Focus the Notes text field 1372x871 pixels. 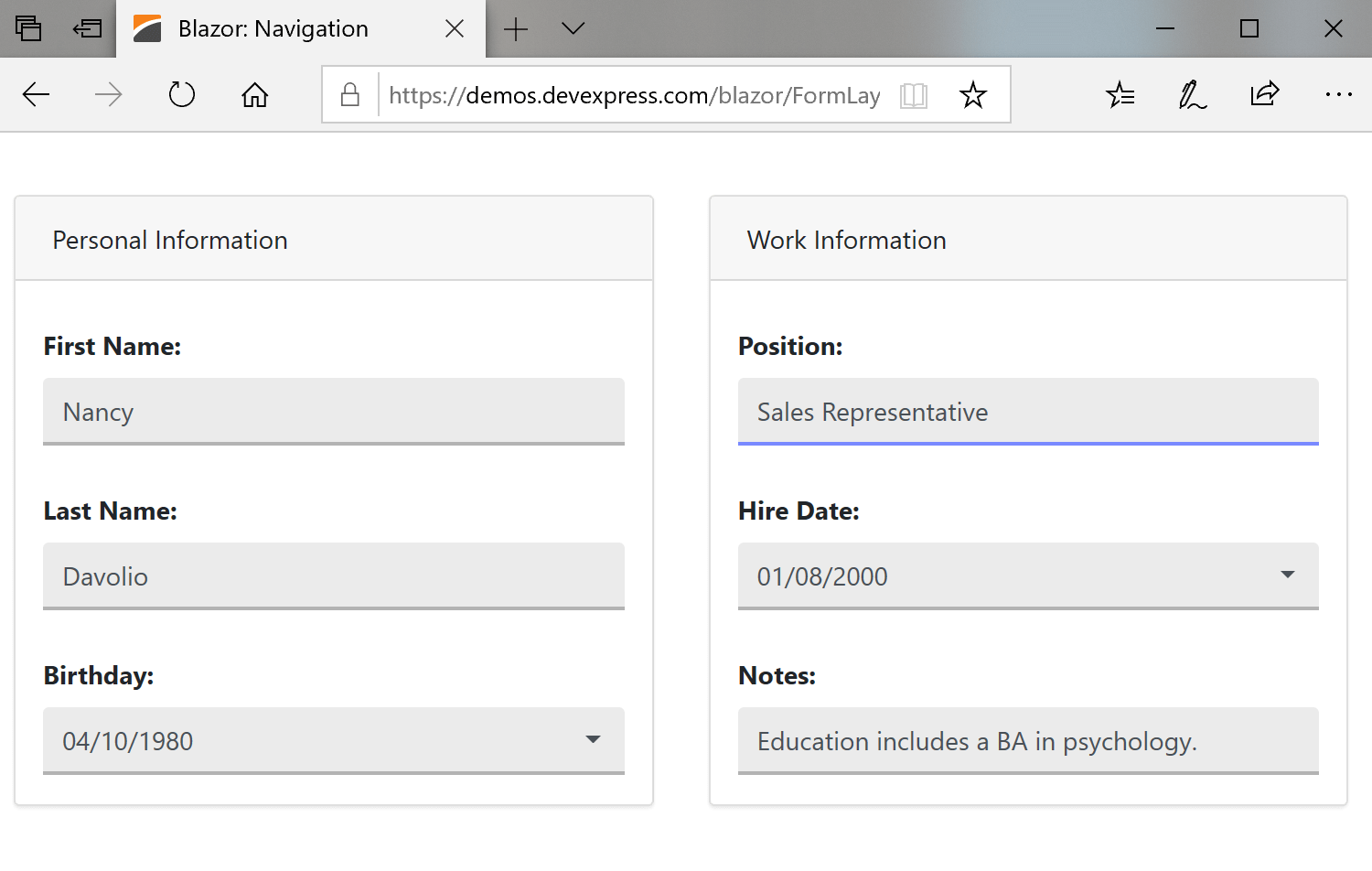1028,741
